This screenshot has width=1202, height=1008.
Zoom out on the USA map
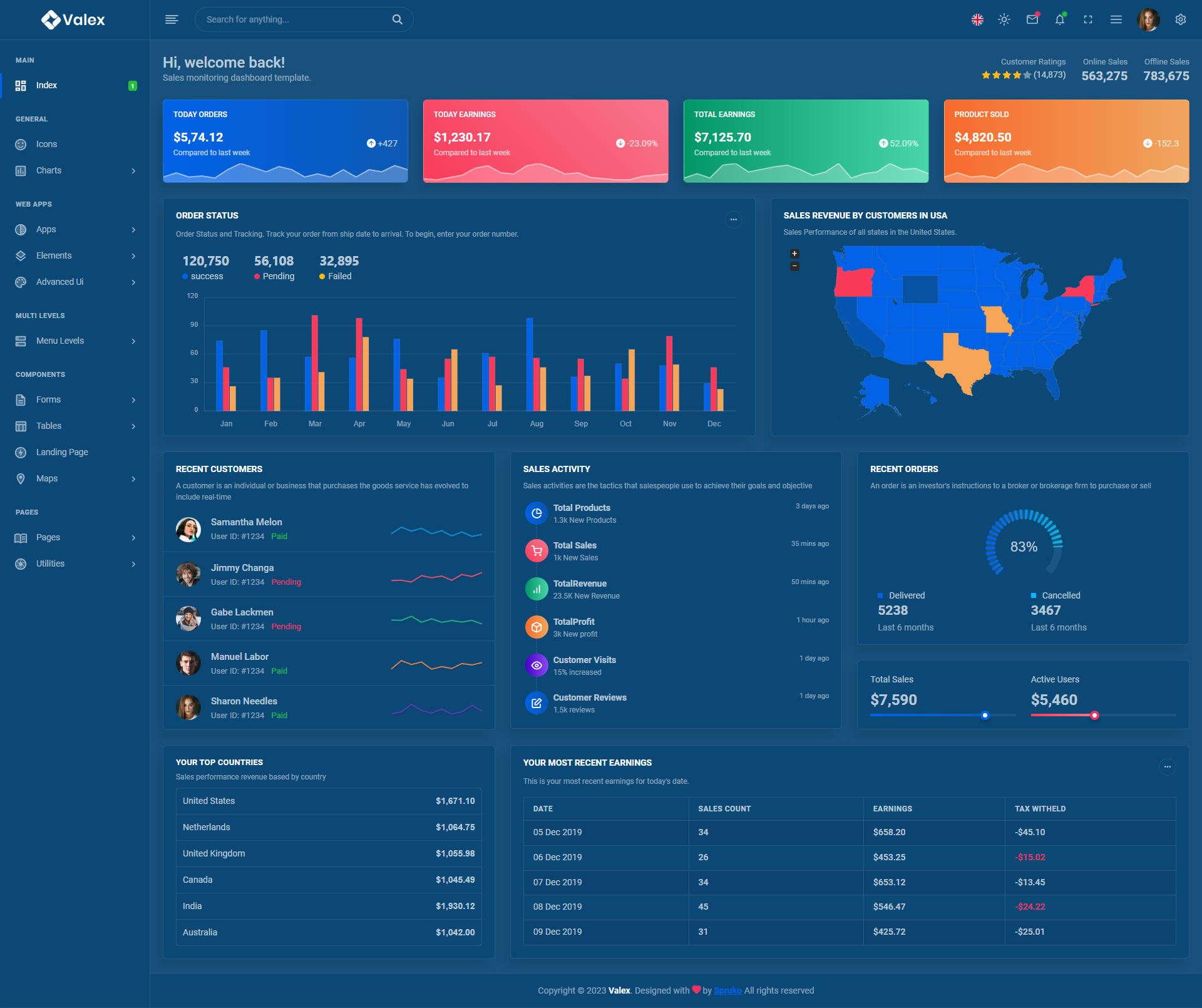pos(794,266)
